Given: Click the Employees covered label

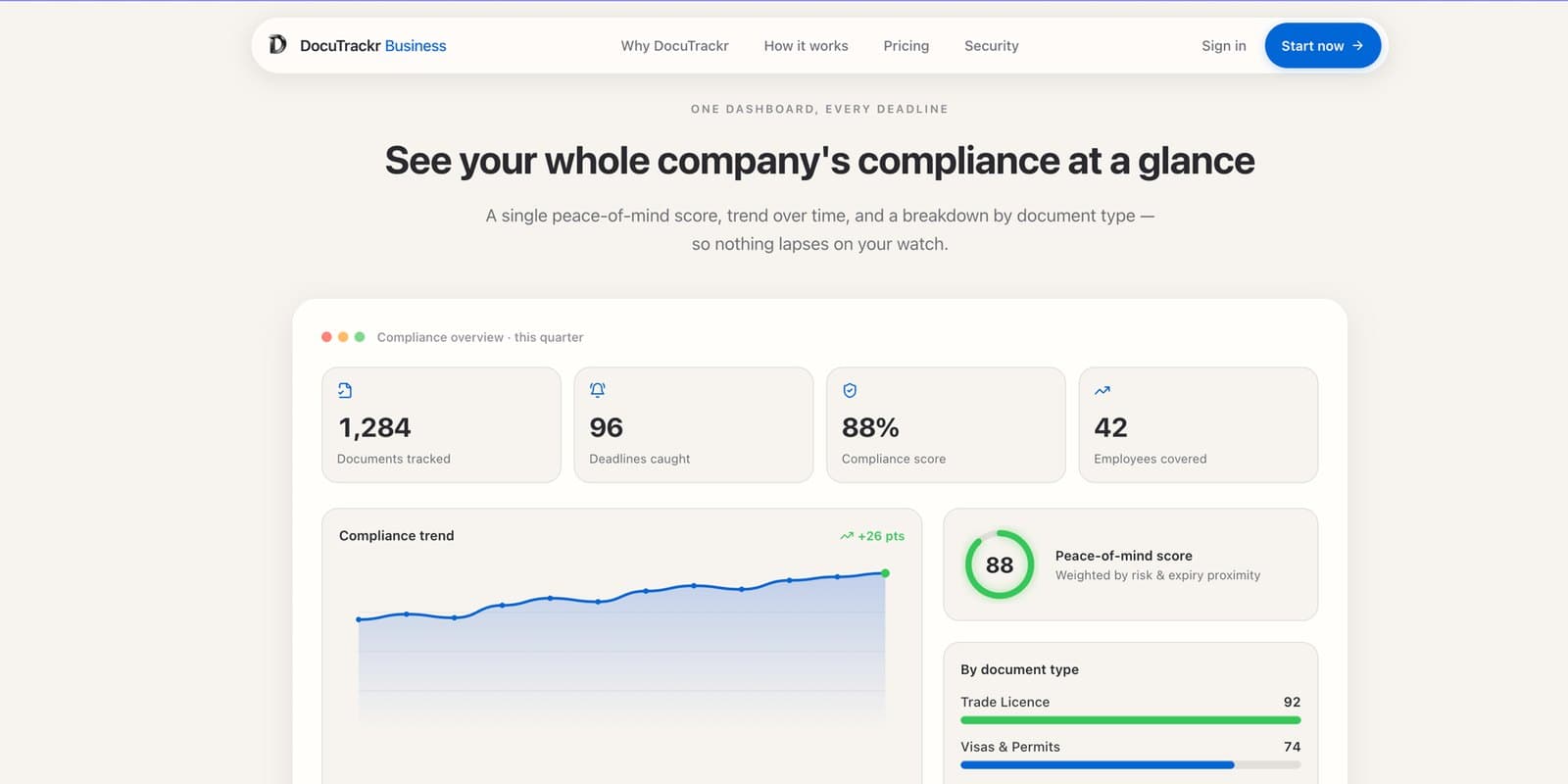Looking at the screenshot, I should [1150, 459].
